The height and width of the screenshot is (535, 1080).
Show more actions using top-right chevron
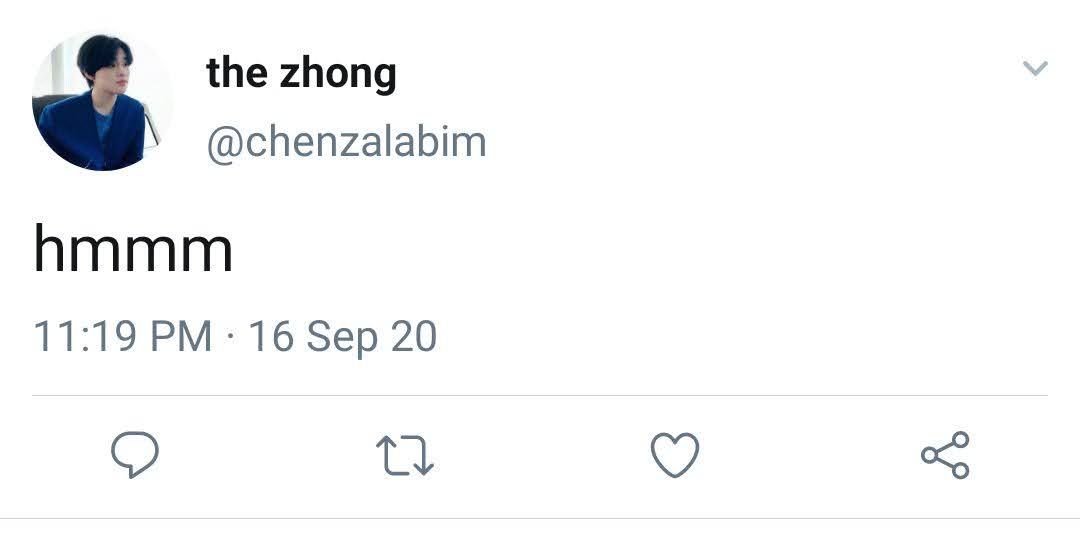1035,67
